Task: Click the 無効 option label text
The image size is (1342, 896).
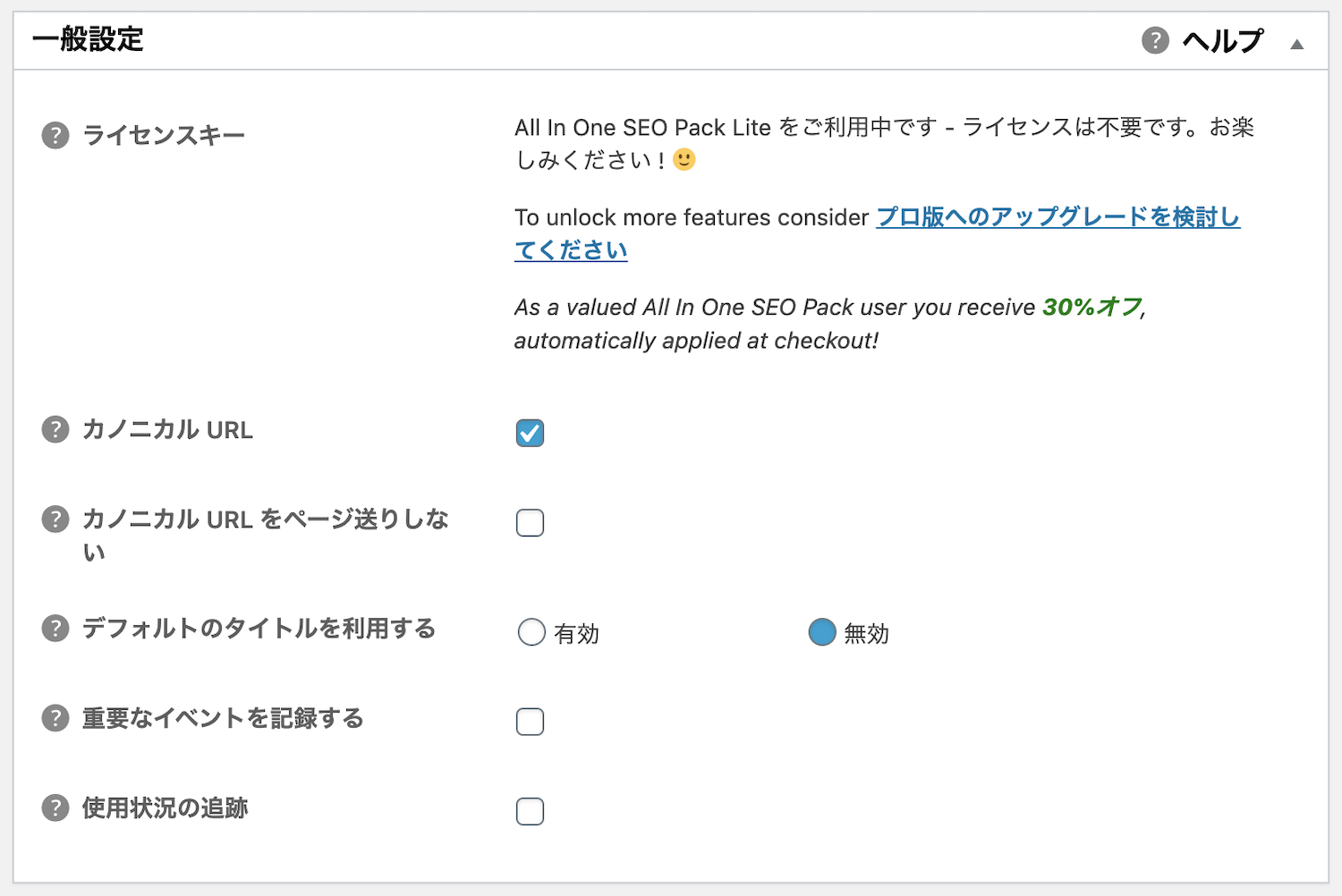Action: (x=866, y=634)
